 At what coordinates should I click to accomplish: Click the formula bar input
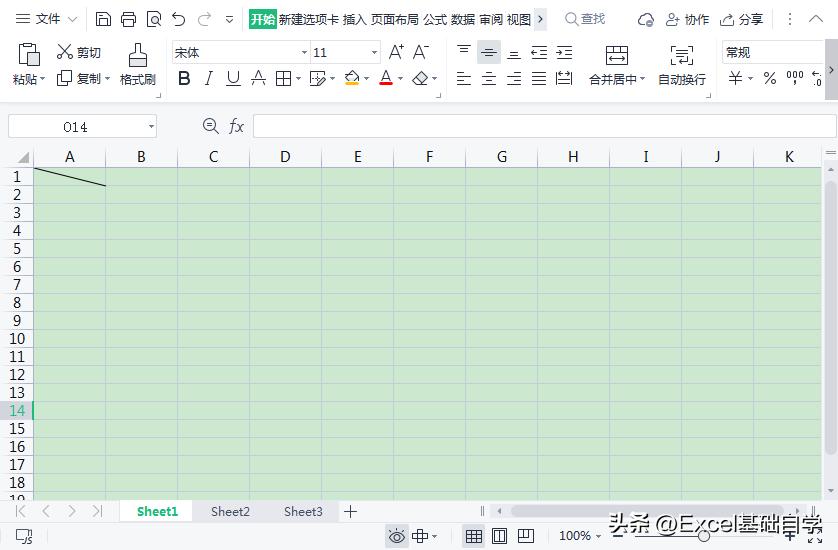tap(544, 127)
